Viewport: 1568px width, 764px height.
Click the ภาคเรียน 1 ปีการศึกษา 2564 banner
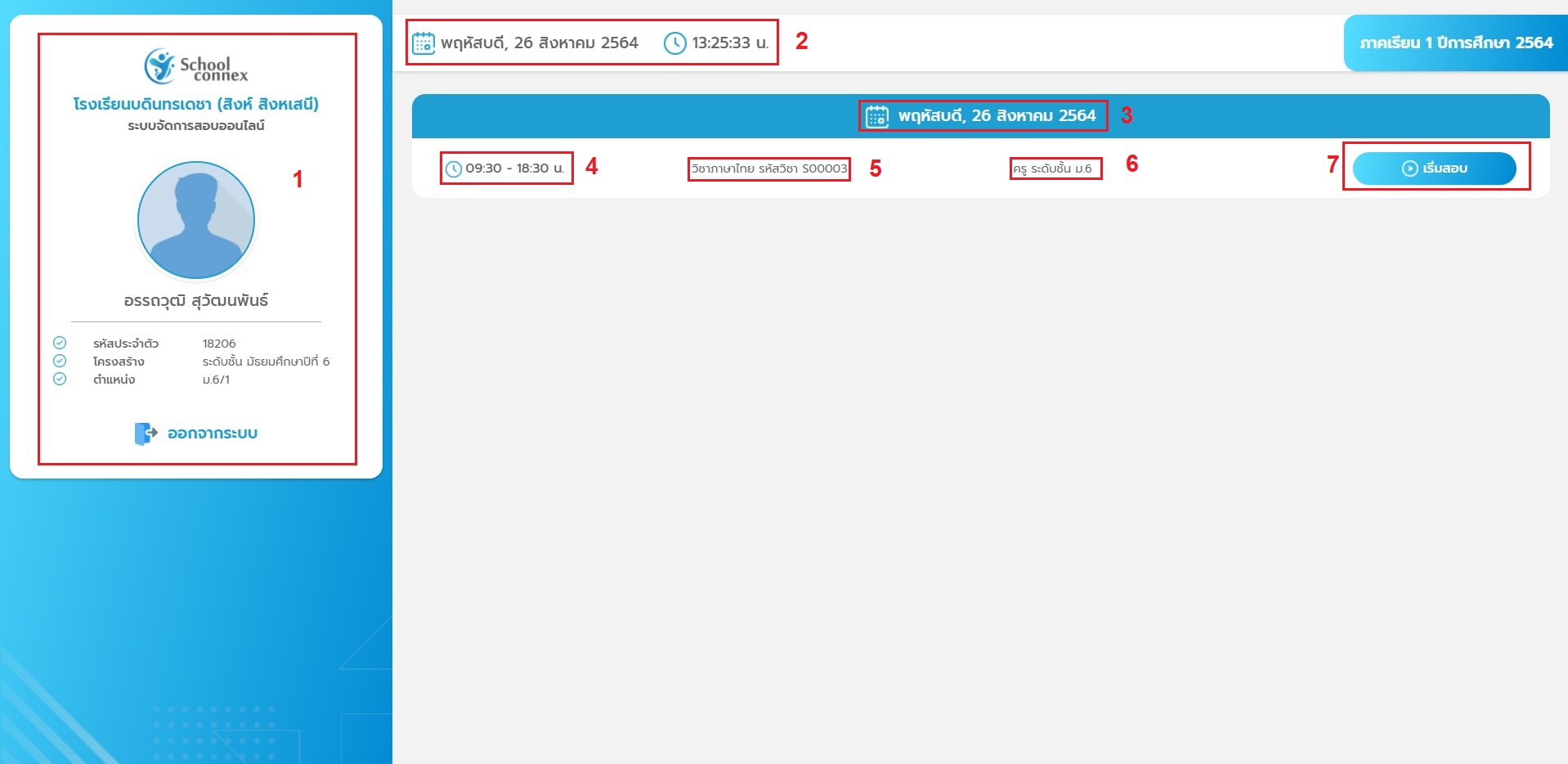coord(1456,43)
